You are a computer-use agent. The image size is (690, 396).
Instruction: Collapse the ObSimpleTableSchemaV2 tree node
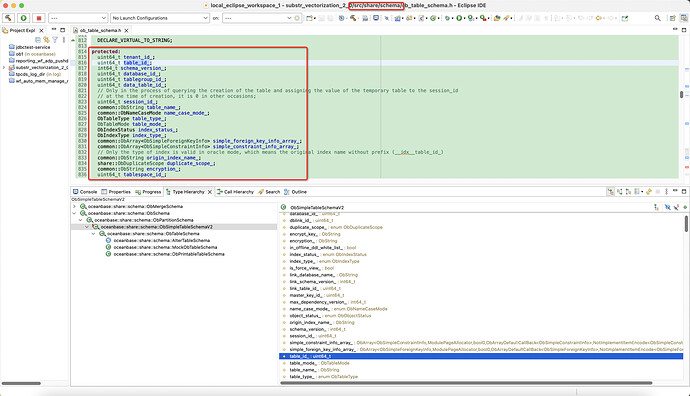tap(87, 227)
